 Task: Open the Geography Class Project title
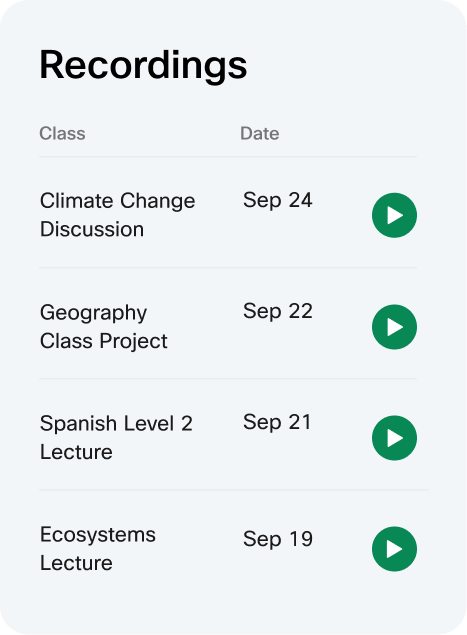coord(104,327)
